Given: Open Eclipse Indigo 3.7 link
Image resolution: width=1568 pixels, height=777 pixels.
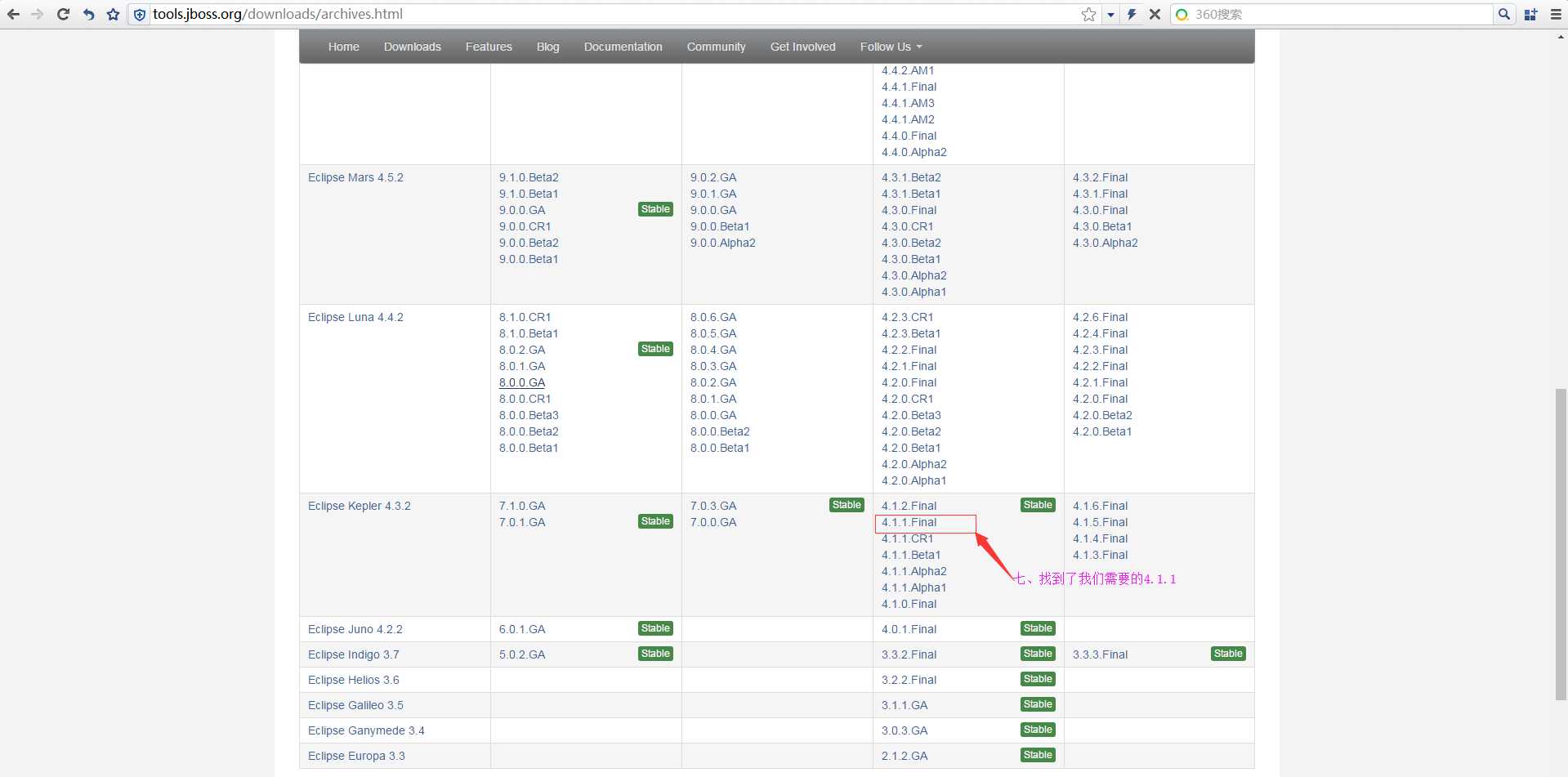Looking at the screenshot, I should point(354,654).
